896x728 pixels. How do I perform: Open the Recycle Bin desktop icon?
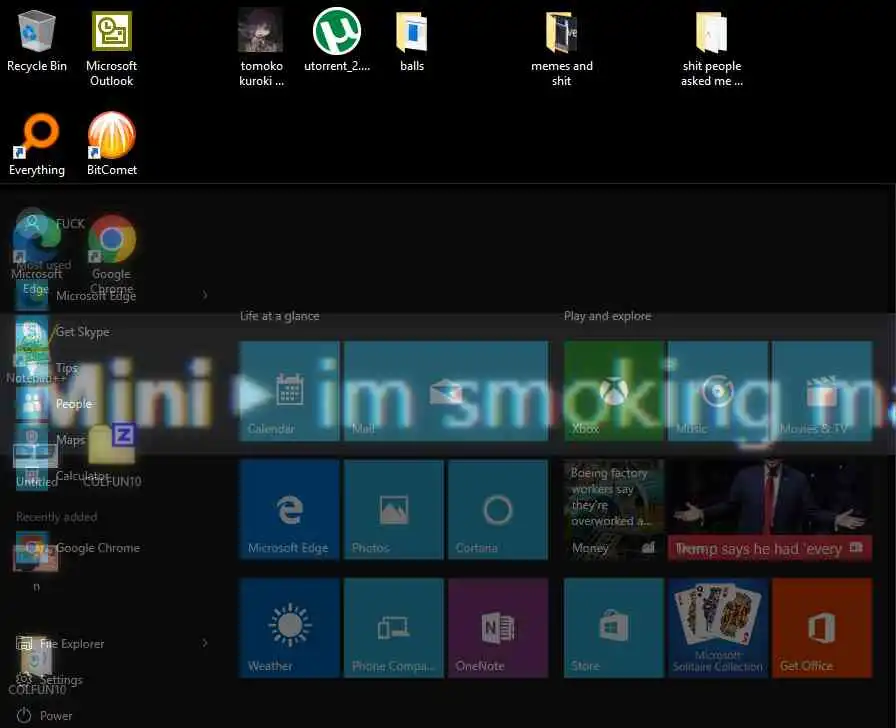pyautogui.click(x=37, y=41)
